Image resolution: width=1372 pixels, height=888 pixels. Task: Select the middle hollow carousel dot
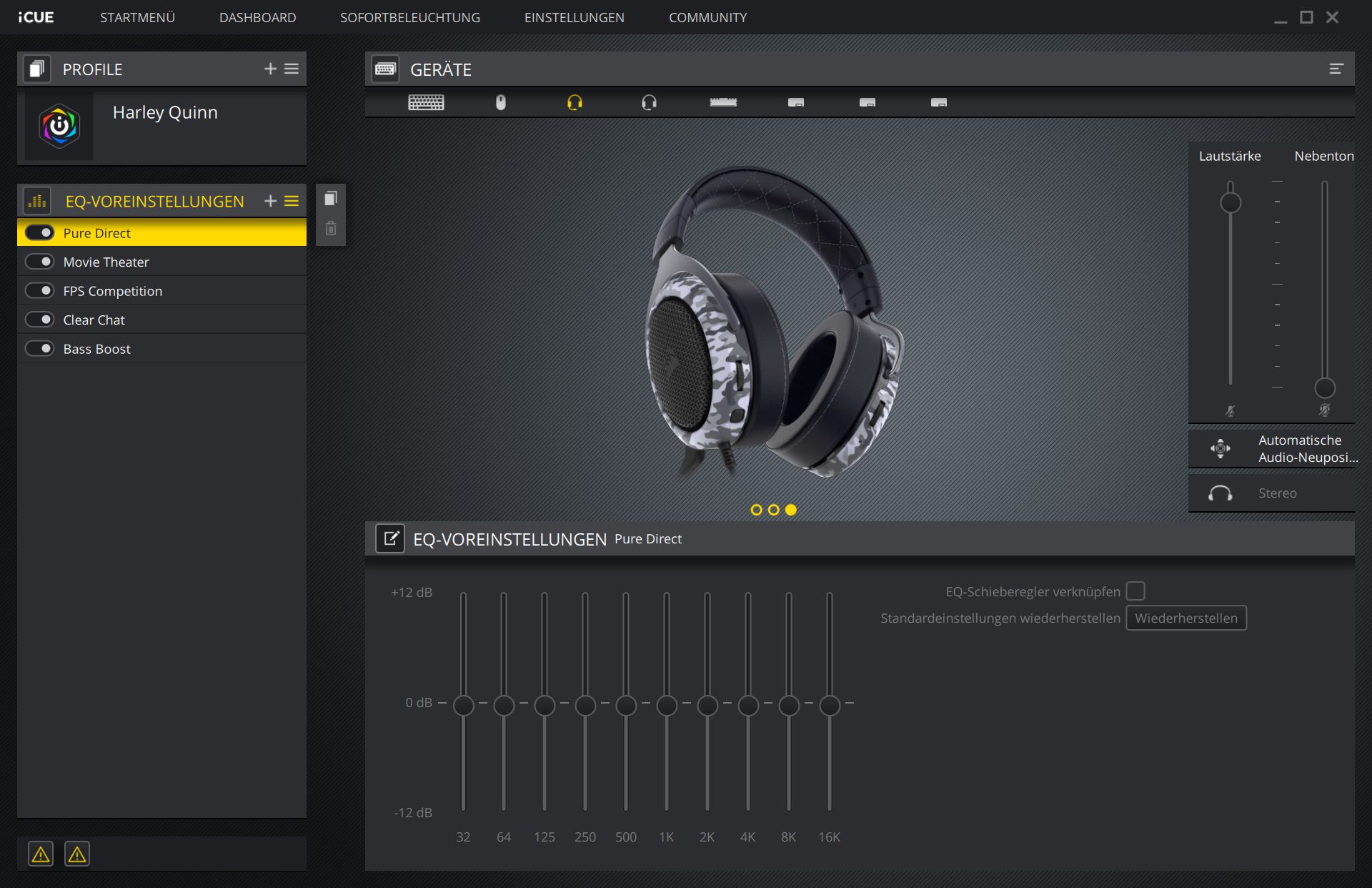tap(774, 510)
